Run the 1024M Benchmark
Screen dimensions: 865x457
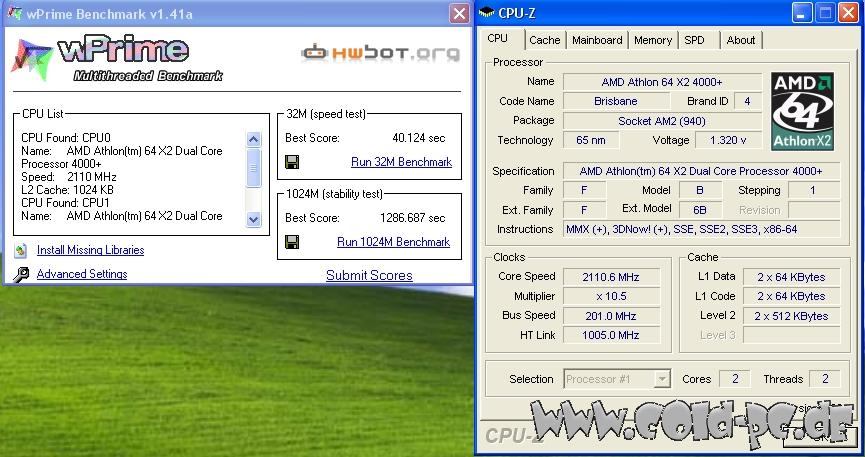(393, 242)
